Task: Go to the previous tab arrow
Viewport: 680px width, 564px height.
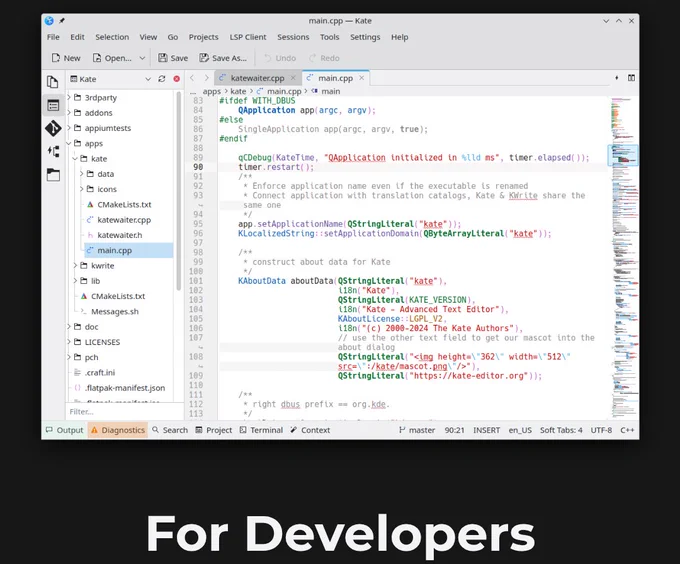Action: coord(192,78)
